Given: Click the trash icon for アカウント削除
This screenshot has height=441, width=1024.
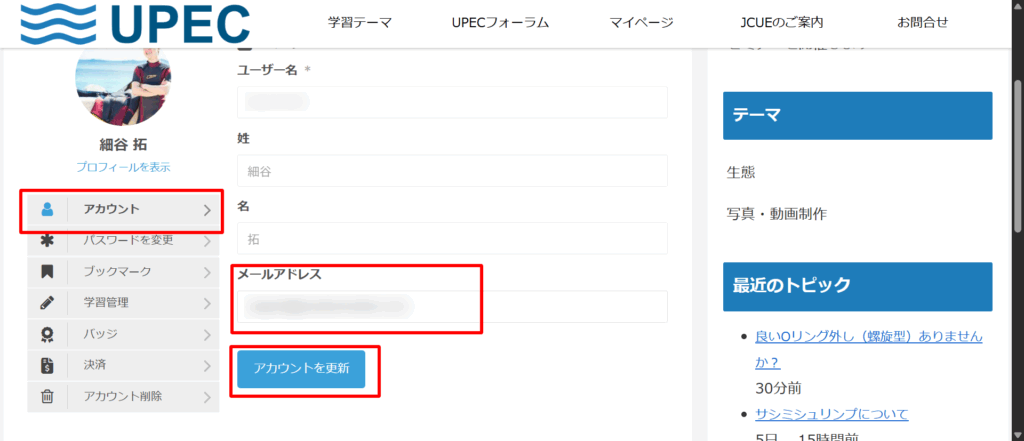Looking at the screenshot, I should click(47, 397).
